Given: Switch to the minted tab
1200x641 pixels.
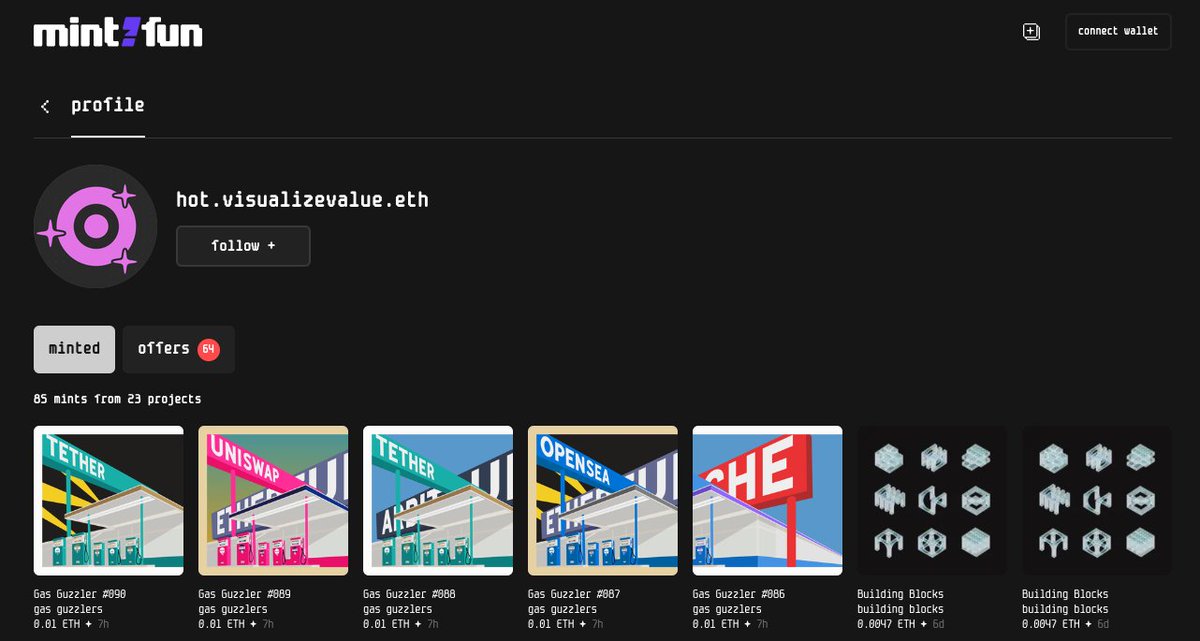Looking at the screenshot, I should click(x=74, y=349).
